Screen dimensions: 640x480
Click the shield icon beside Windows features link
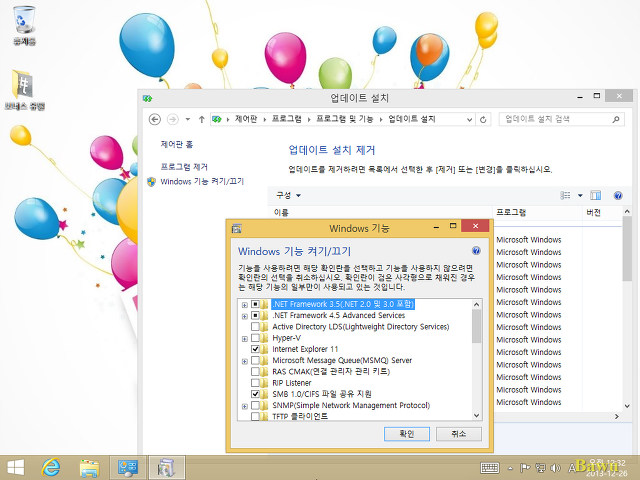pos(151,182)
